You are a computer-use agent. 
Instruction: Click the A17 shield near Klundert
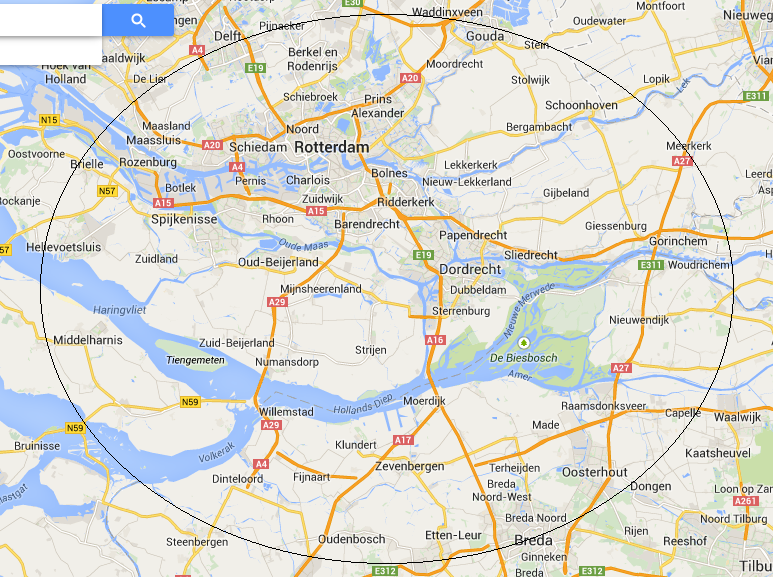[x=403, y=440]
